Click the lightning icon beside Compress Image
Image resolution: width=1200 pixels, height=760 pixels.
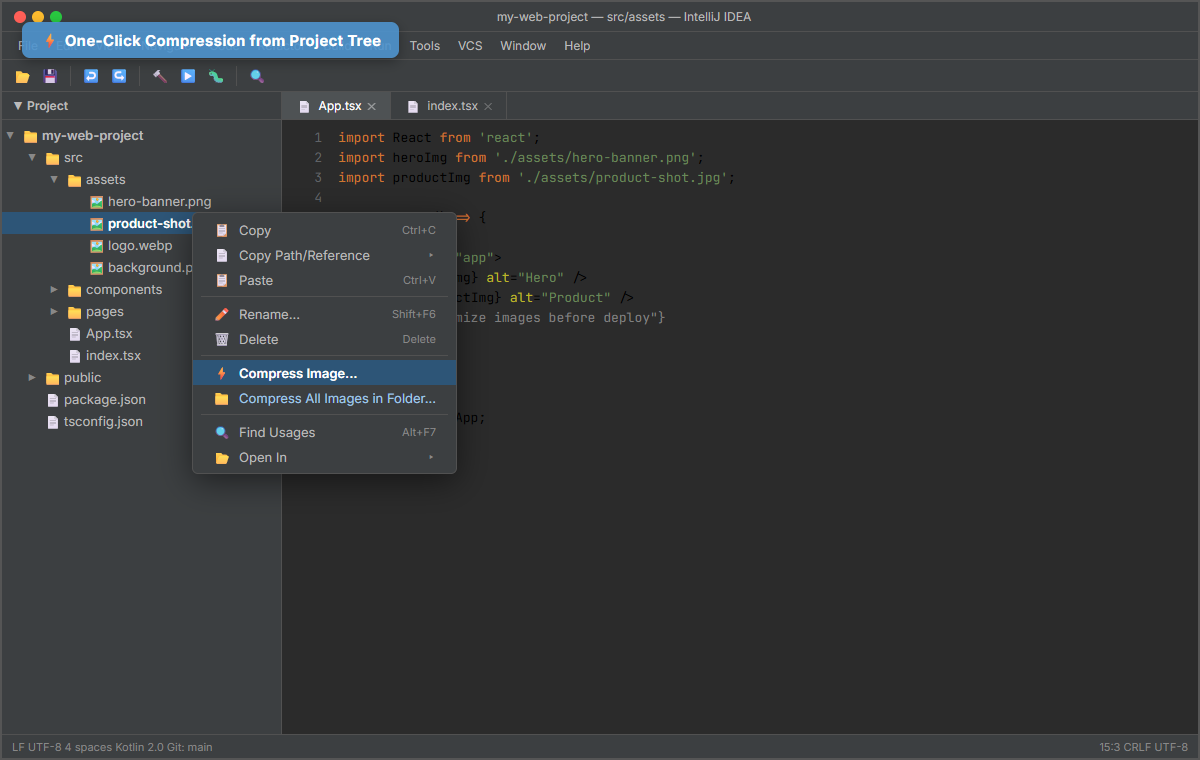[221, 372]
